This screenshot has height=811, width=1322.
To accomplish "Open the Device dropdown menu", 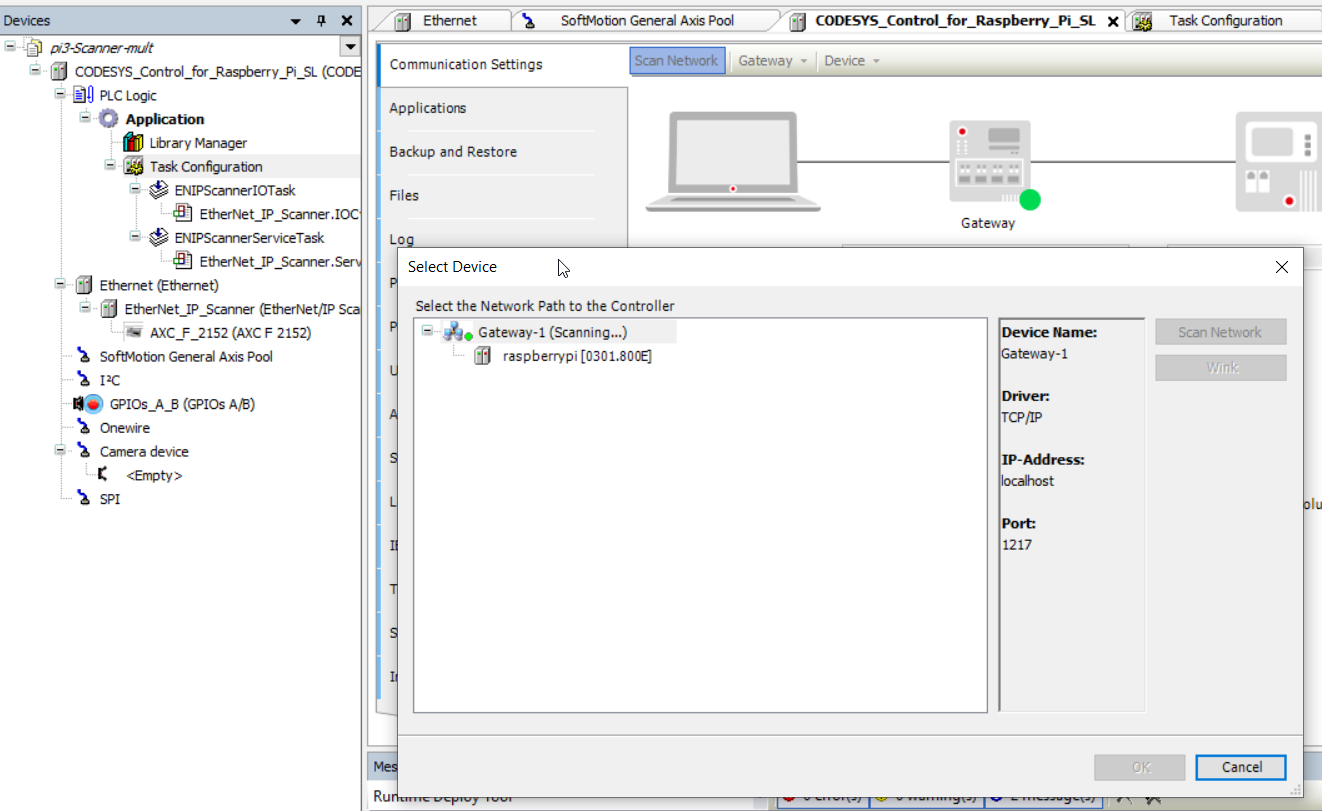I will pos(851,61).
